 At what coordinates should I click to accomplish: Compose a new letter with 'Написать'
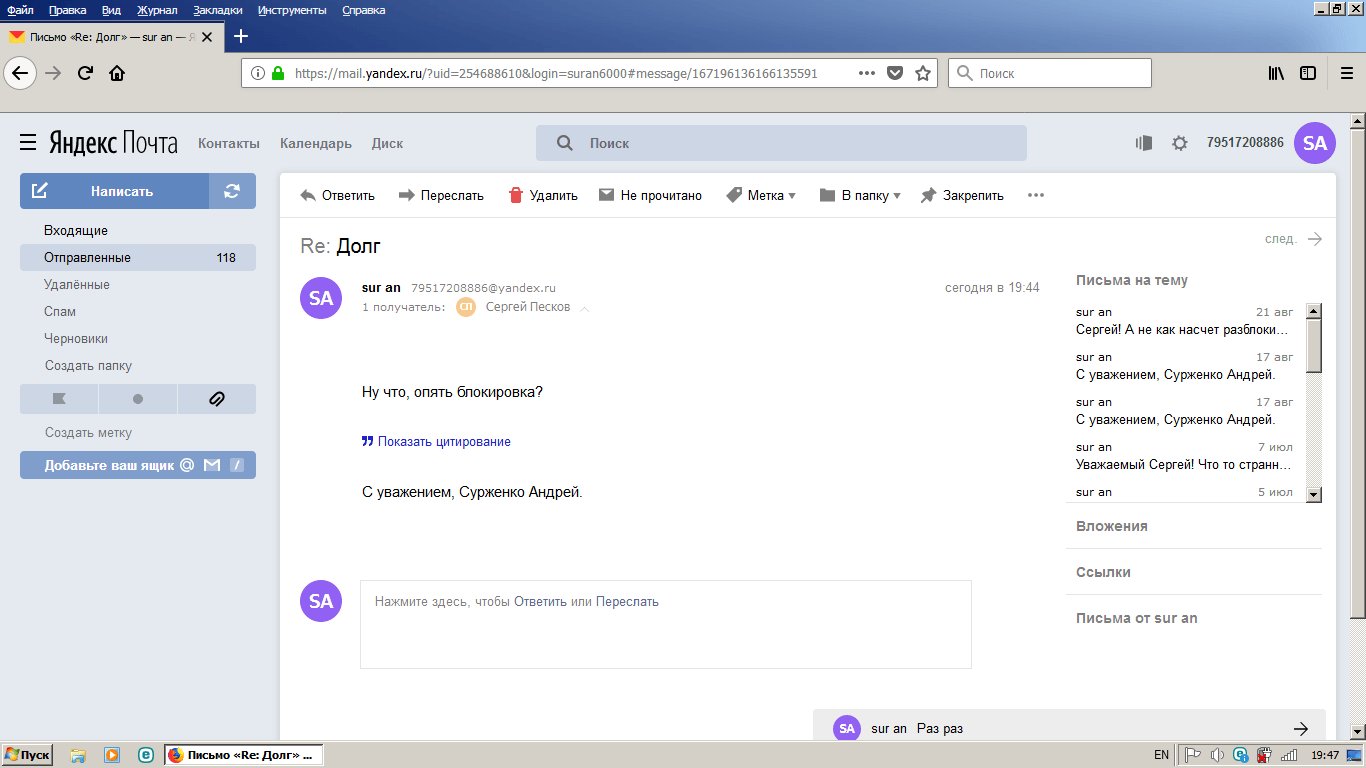[x=114, y=191]
